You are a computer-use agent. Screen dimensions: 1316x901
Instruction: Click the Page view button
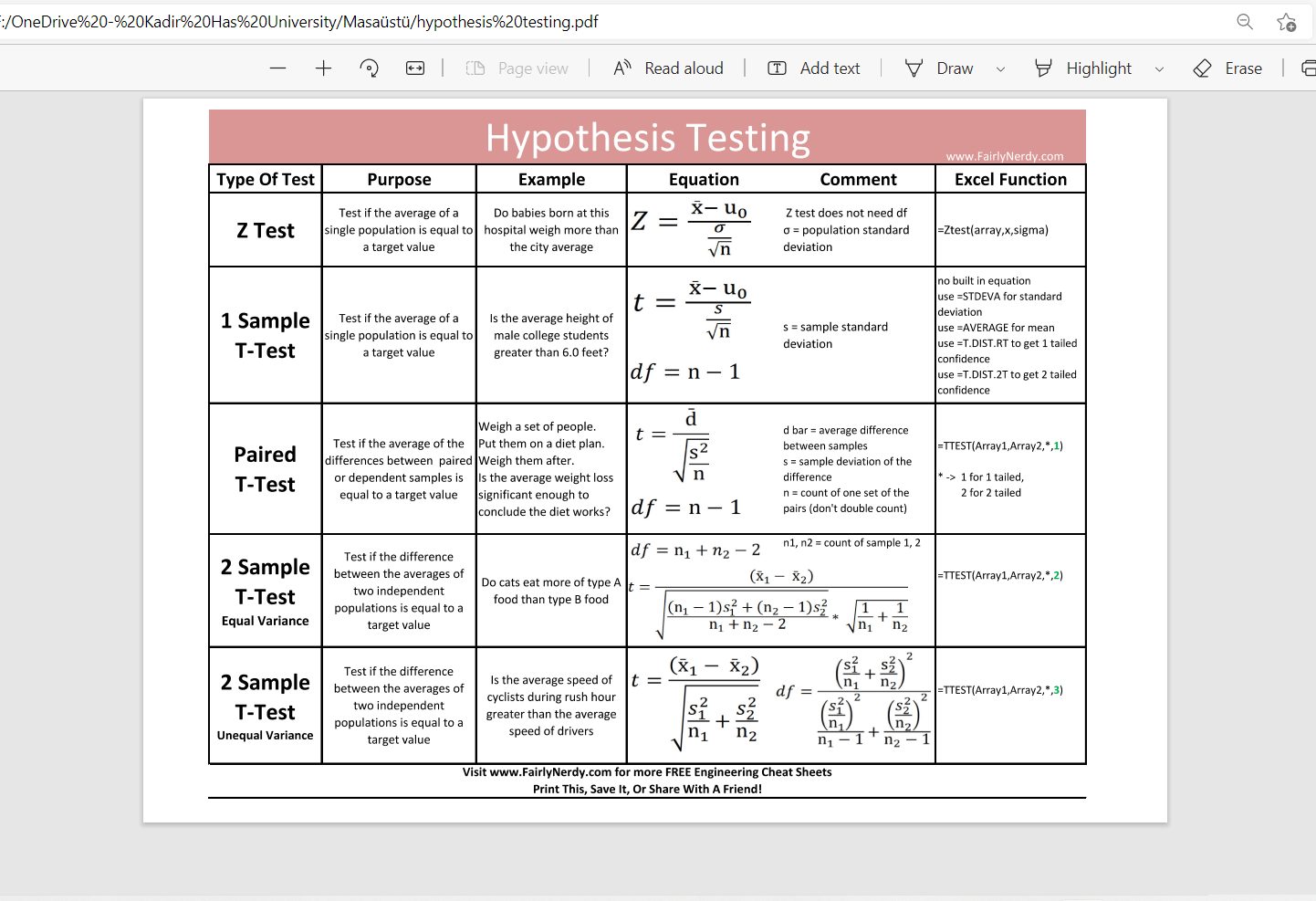(517, 68)
